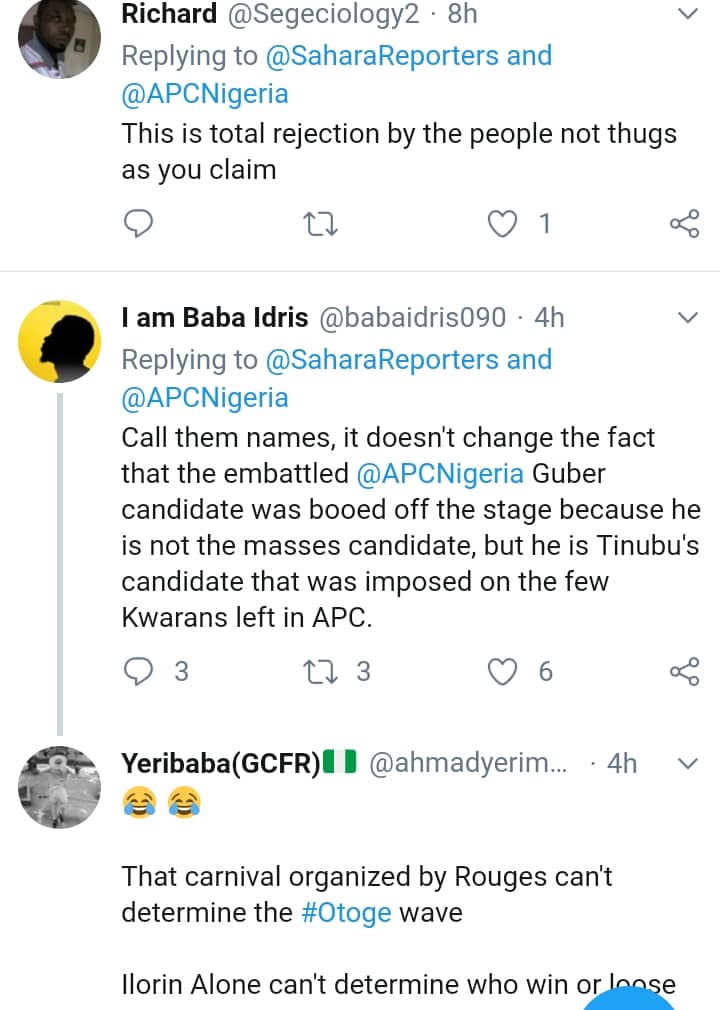
Task: Reply to Baba Idris's tweet
Action: tap(136, 671)
